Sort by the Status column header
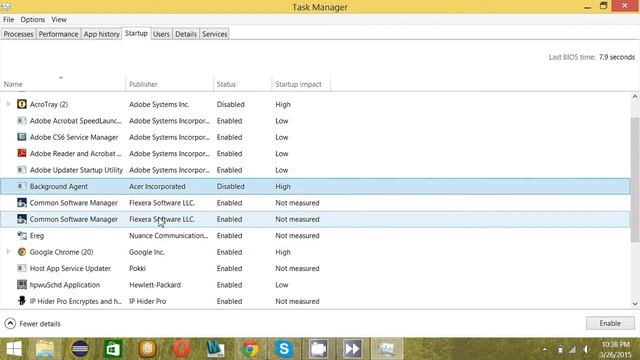640x360 pixels. point(242,84)
